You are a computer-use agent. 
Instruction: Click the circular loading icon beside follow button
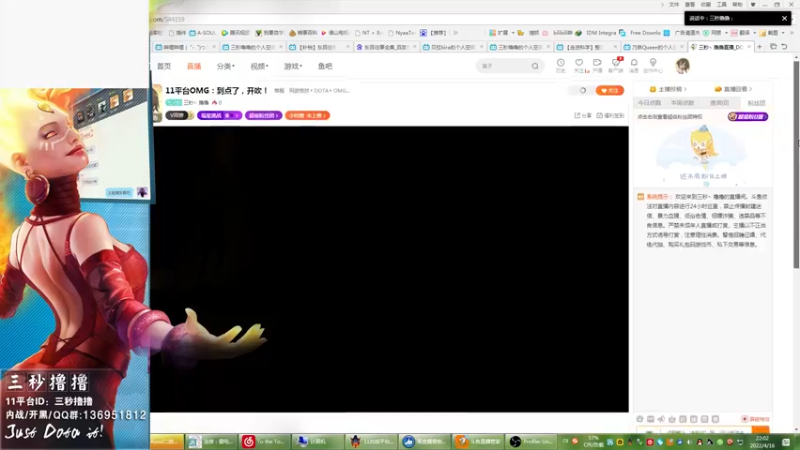click(583, 90)
